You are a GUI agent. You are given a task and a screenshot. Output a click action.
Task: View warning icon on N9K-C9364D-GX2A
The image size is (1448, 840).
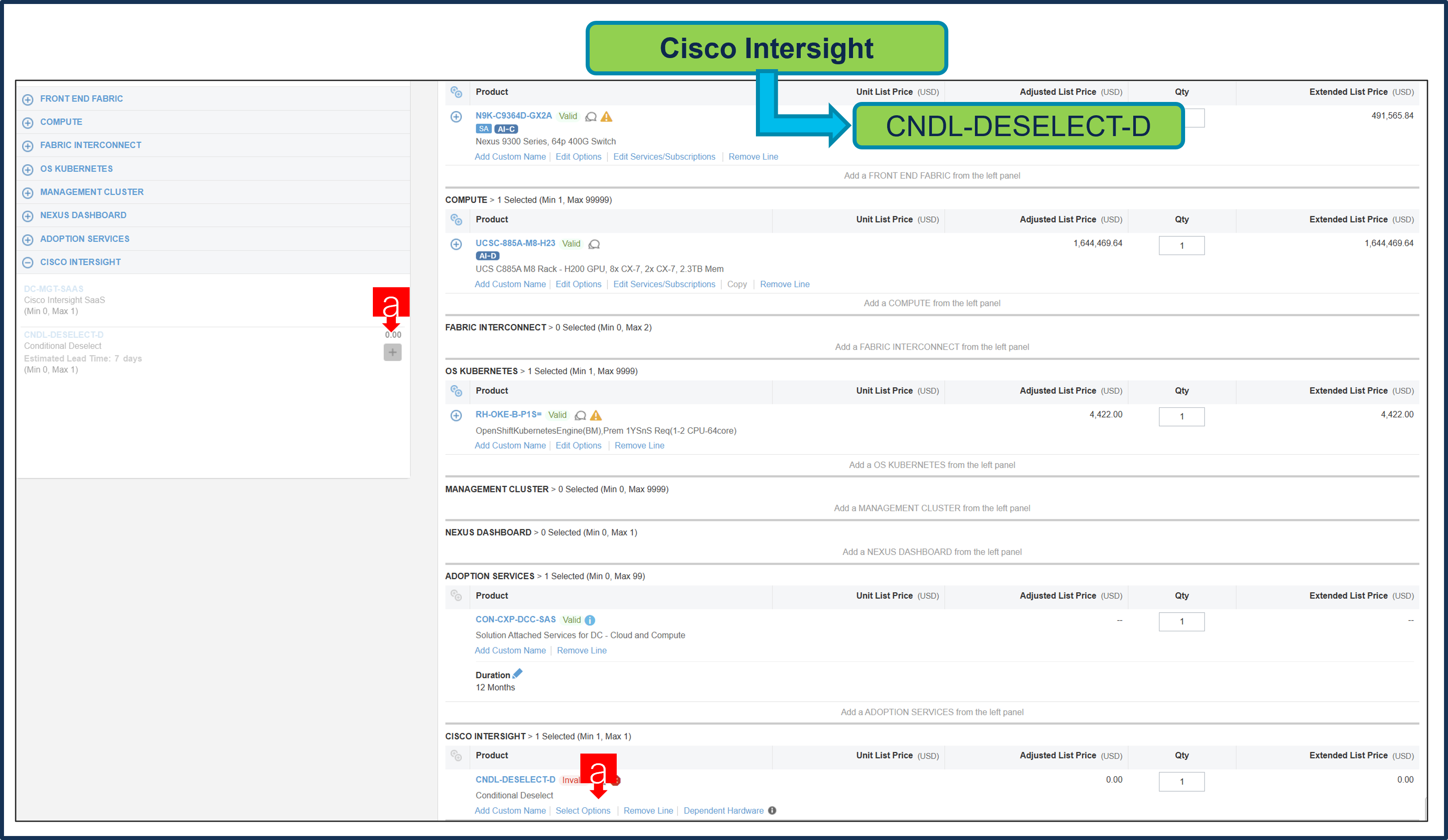[x=606, y=117]
